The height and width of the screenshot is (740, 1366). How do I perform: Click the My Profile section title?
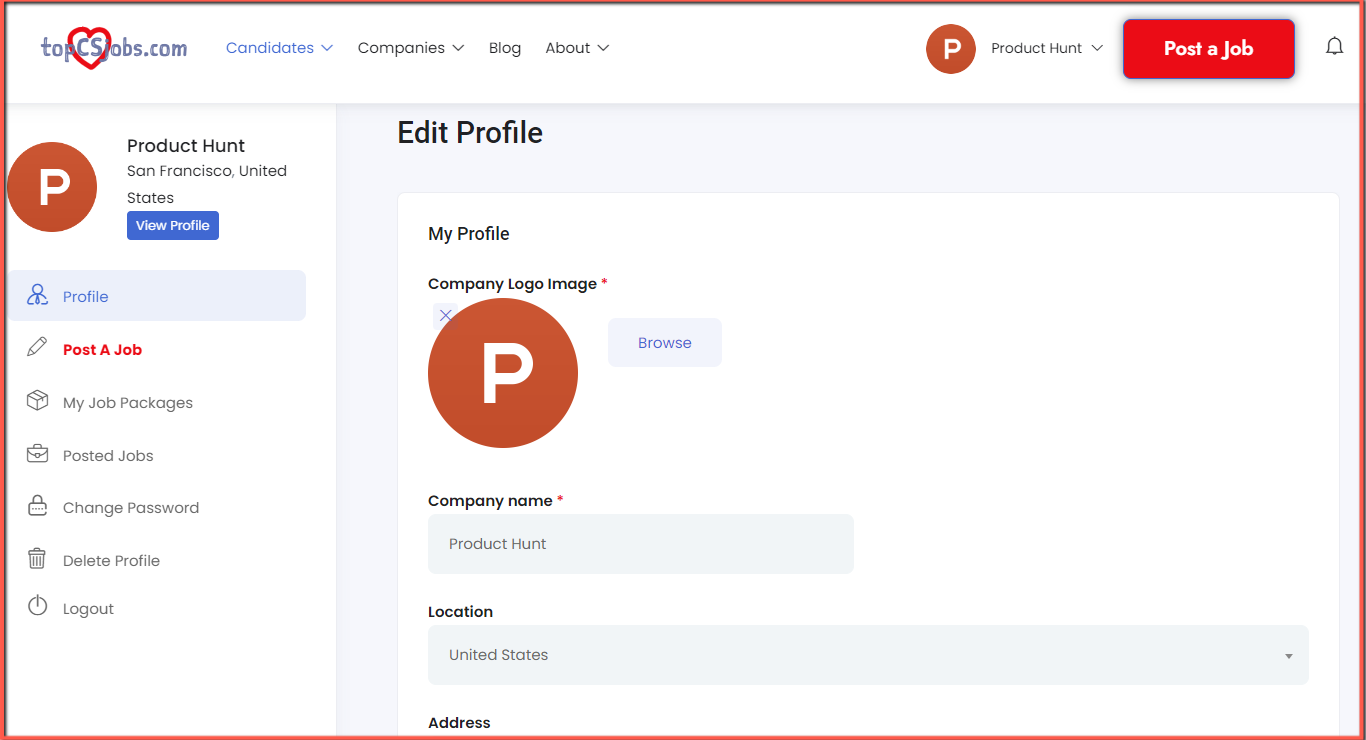(x=469, y=234)
